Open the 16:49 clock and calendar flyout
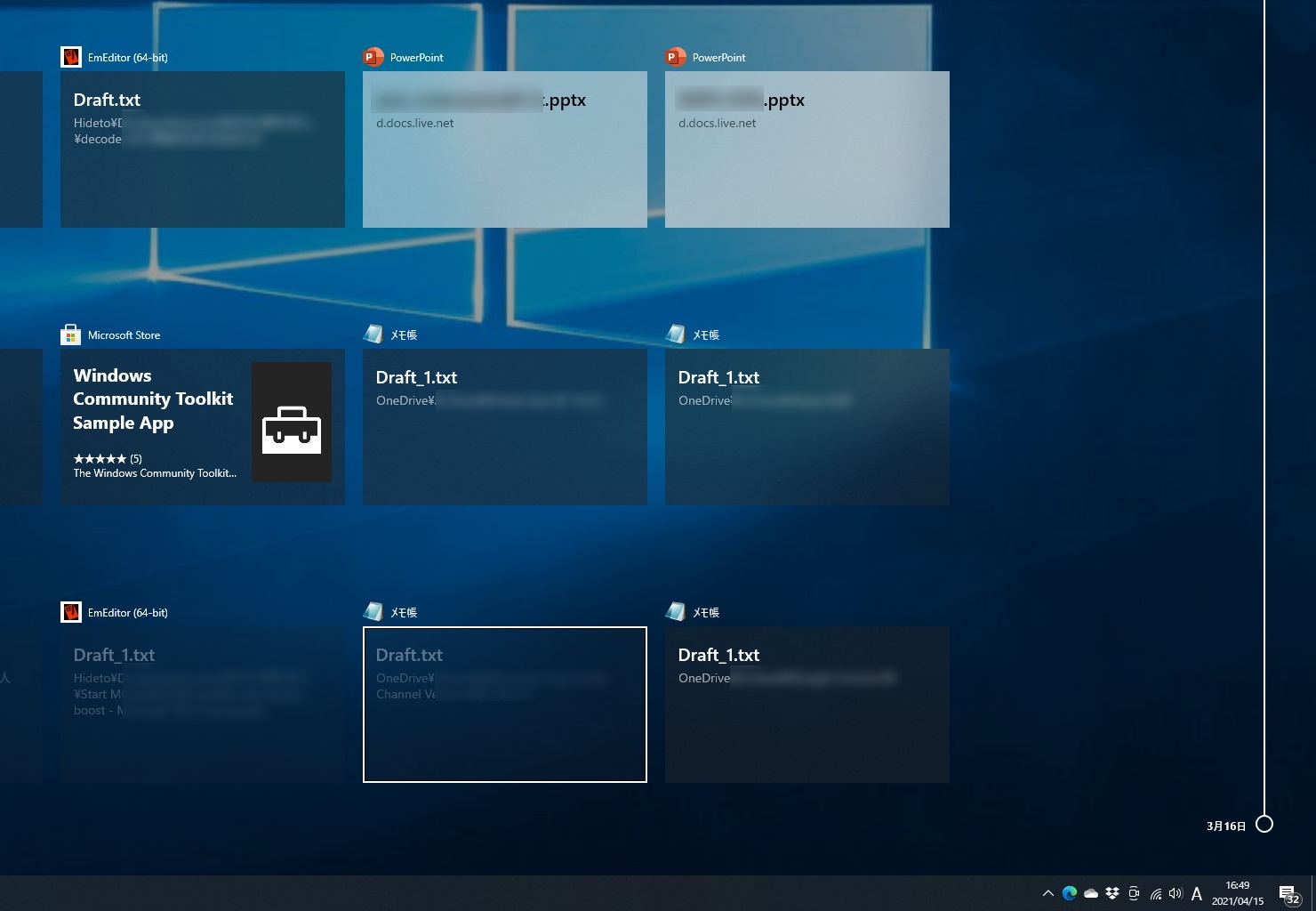The width and height of the screenshot is (1316, 911). (1238, 893)
